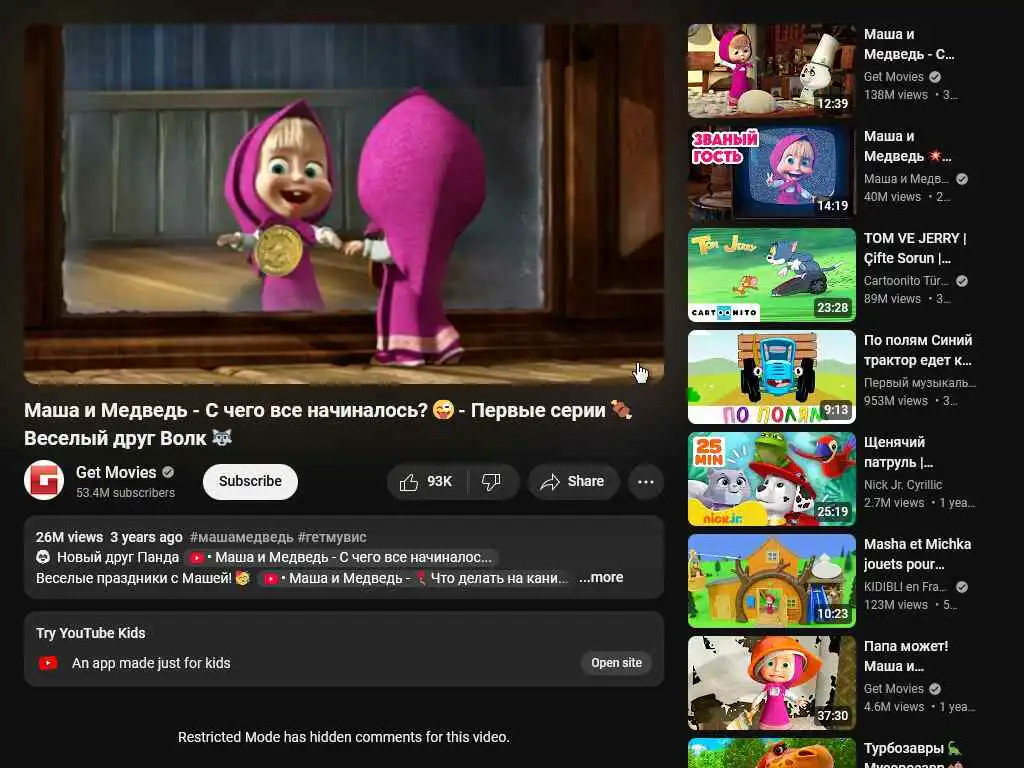Image resolution: width=1024 pixels, height=768 pixels.
Task: Open the По полям Синий трактор thumbnail
Action: click(771, 377)
